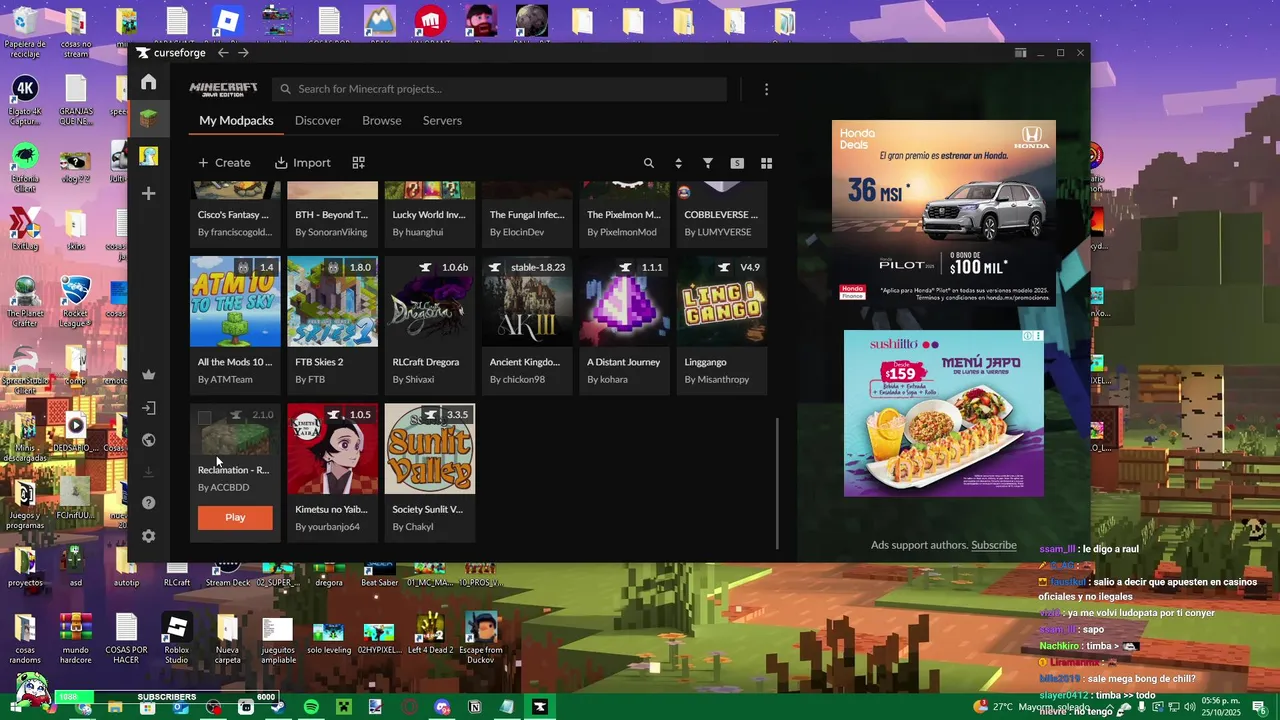Image resolution: width=1280 pixels, height=720 pixels.
Task: Click the 'BTH - Beyond T...' modpack title
Action: point(331,215)
